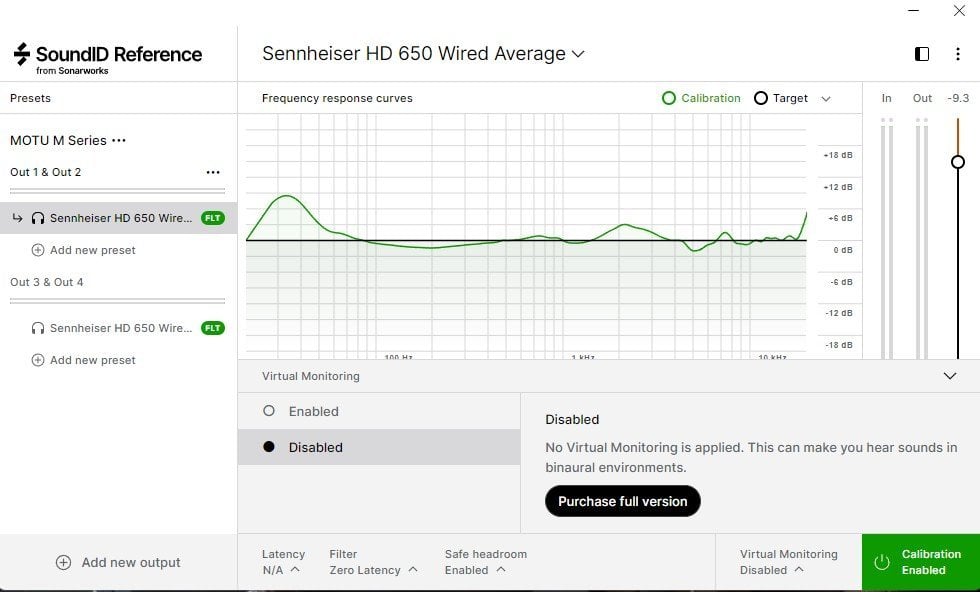The image size is (980, 592).
Task: Click the output gain slider handle
Action: click(x=958, y=162)
